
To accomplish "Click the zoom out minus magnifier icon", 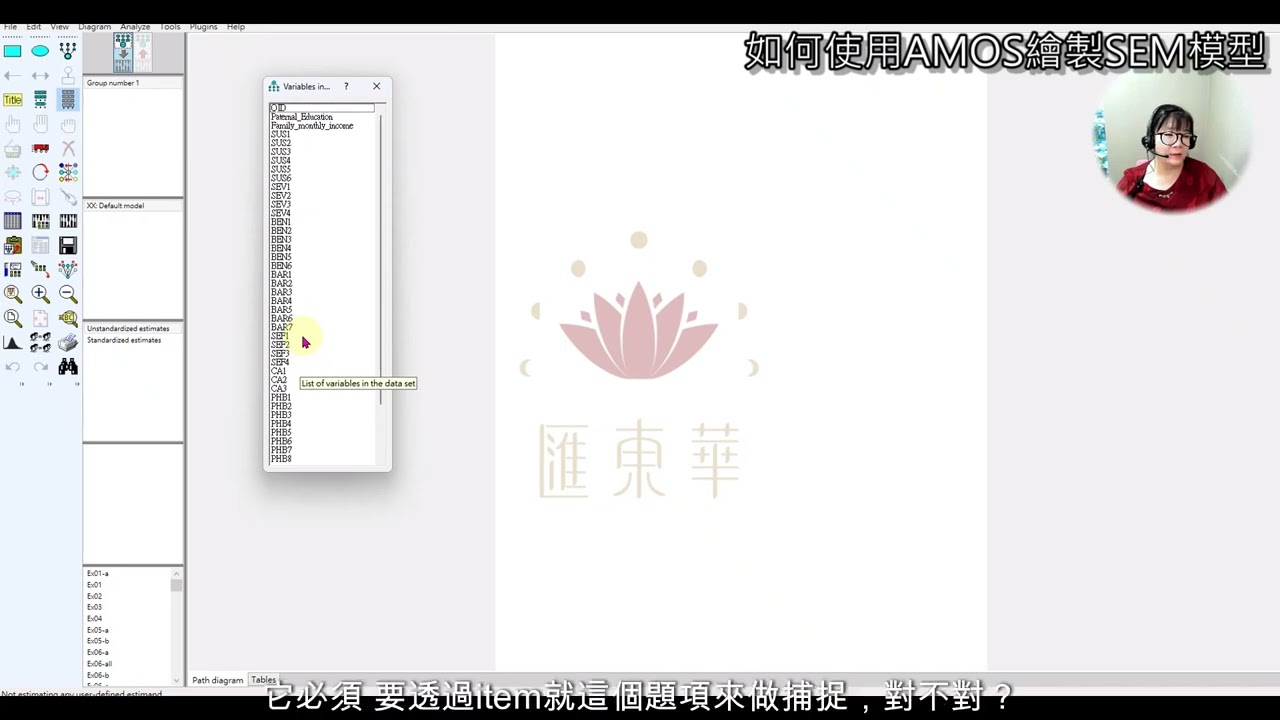I will point(67,294).
